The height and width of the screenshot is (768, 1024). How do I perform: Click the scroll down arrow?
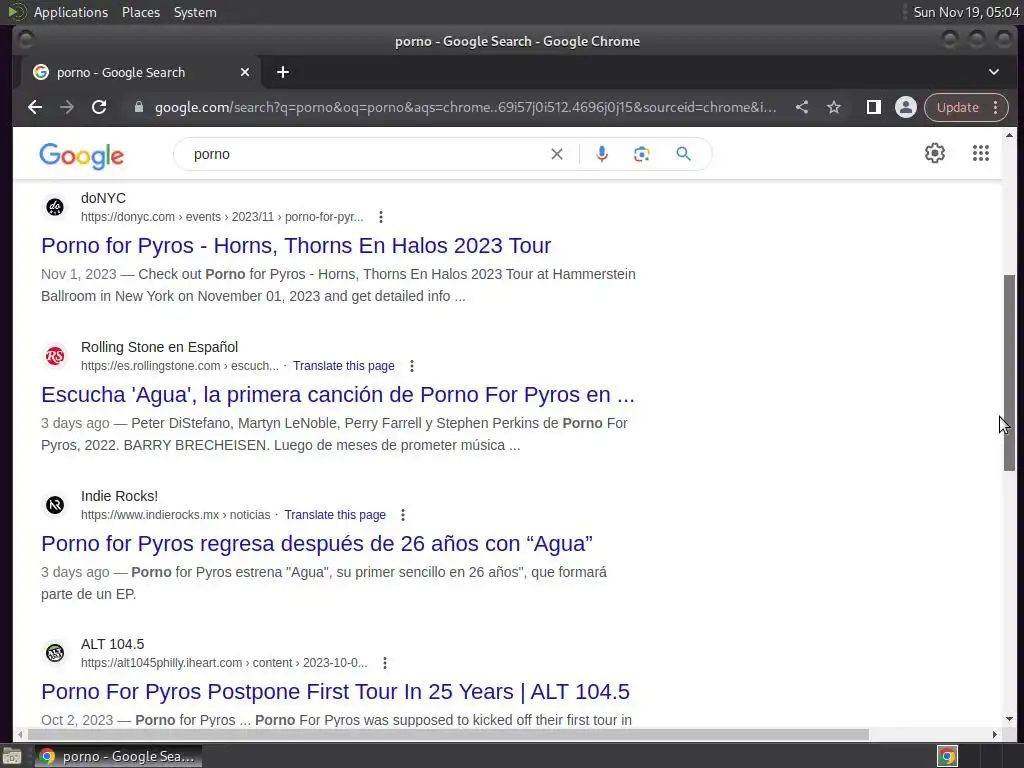[x=1009, y=719]
